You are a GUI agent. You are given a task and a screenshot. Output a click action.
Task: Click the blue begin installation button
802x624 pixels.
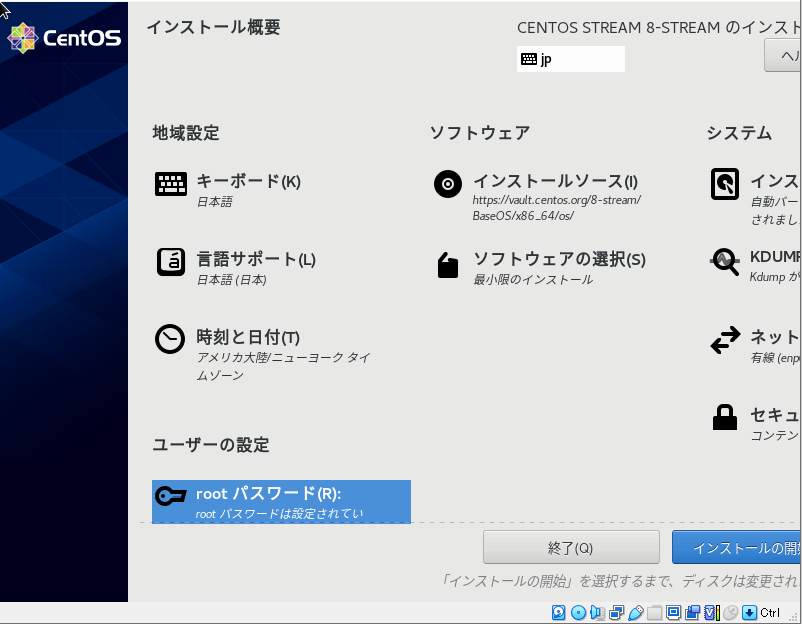tap(737, 547)
